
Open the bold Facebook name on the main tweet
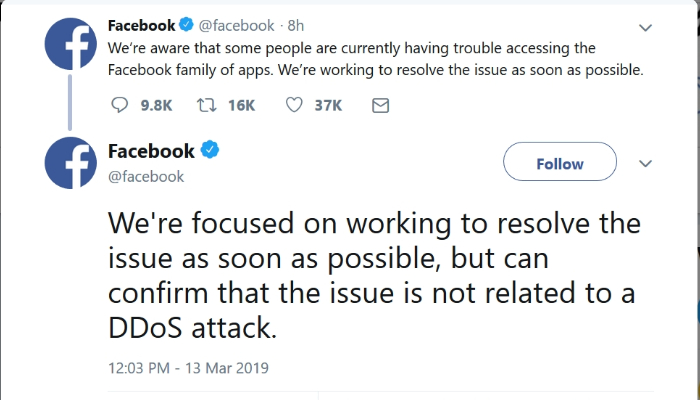151,151
